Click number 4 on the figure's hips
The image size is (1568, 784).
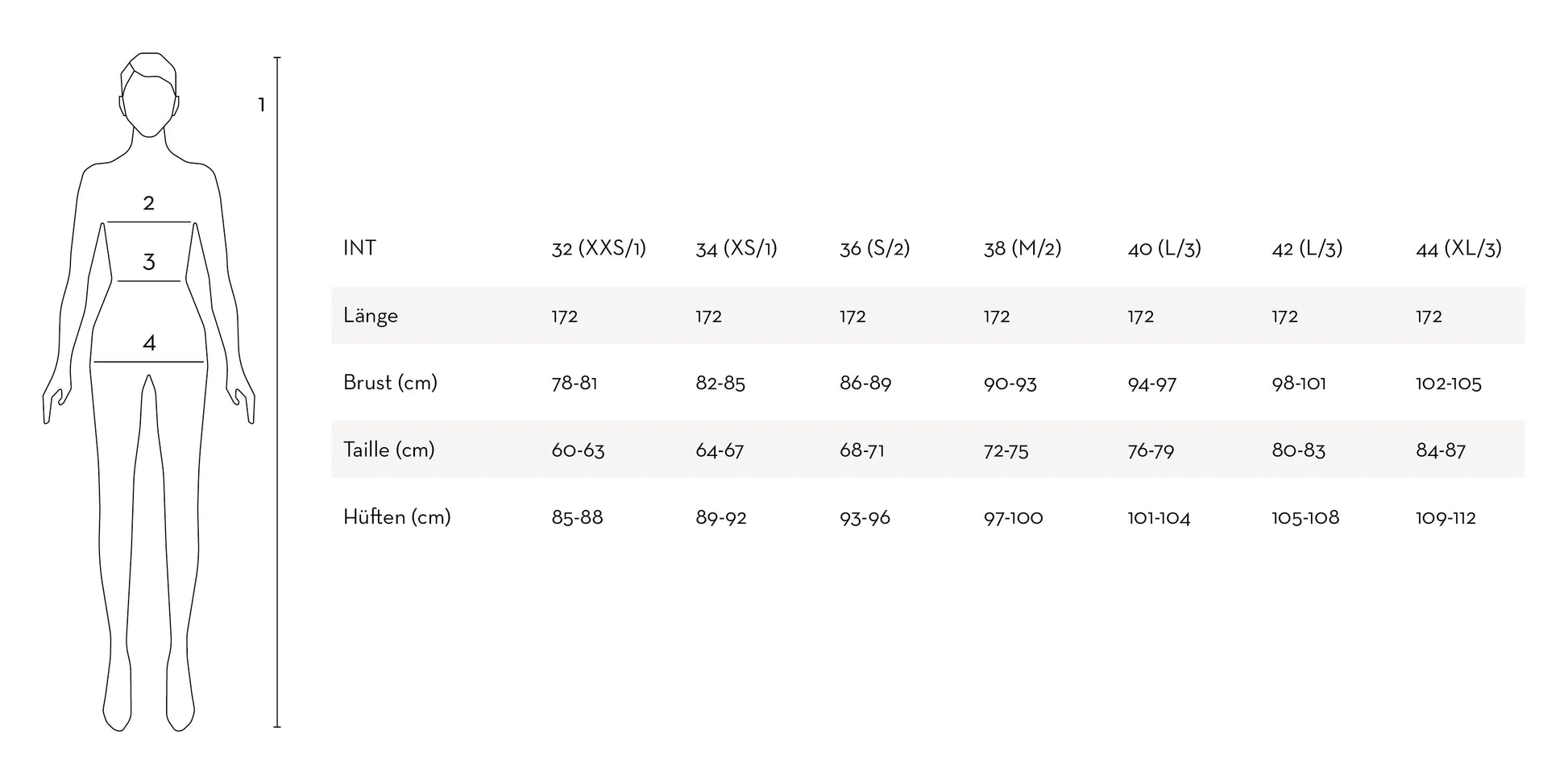pyautogui.click(x=149, y=343)
